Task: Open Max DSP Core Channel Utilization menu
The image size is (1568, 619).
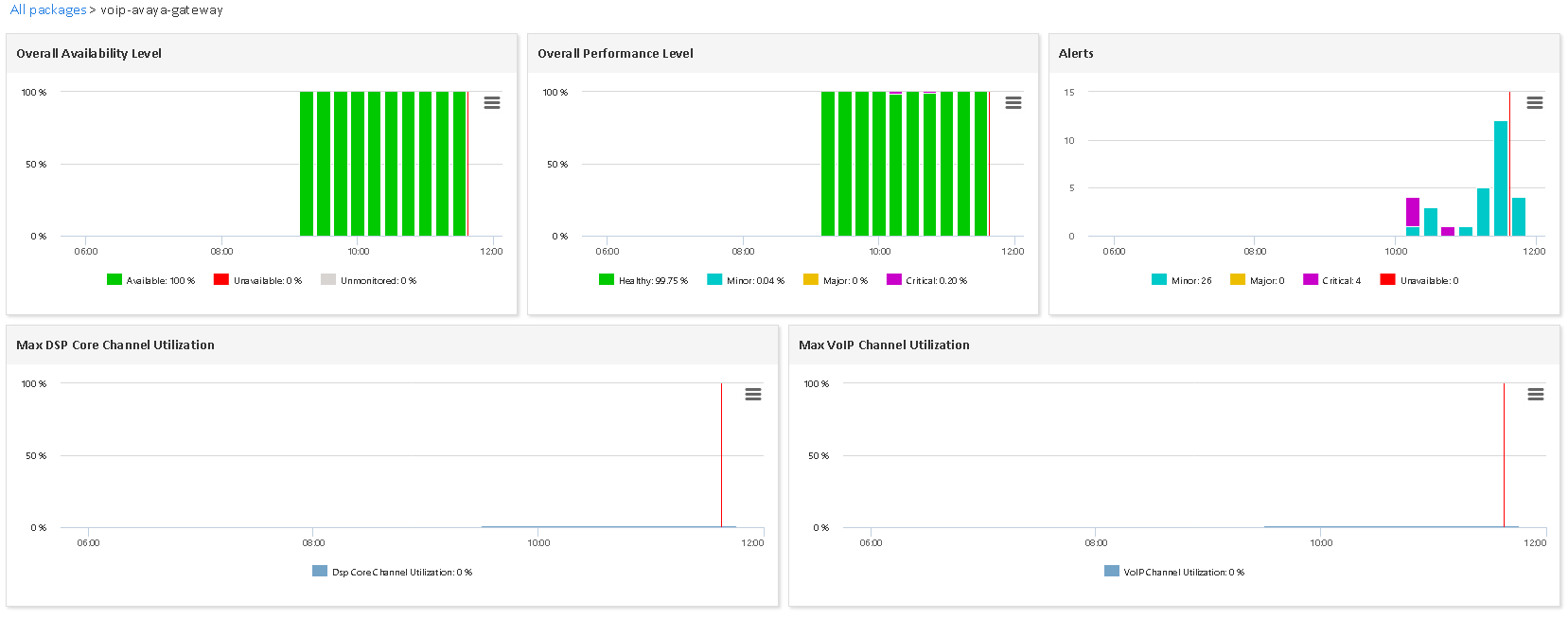Action: [x=753, y=395]
